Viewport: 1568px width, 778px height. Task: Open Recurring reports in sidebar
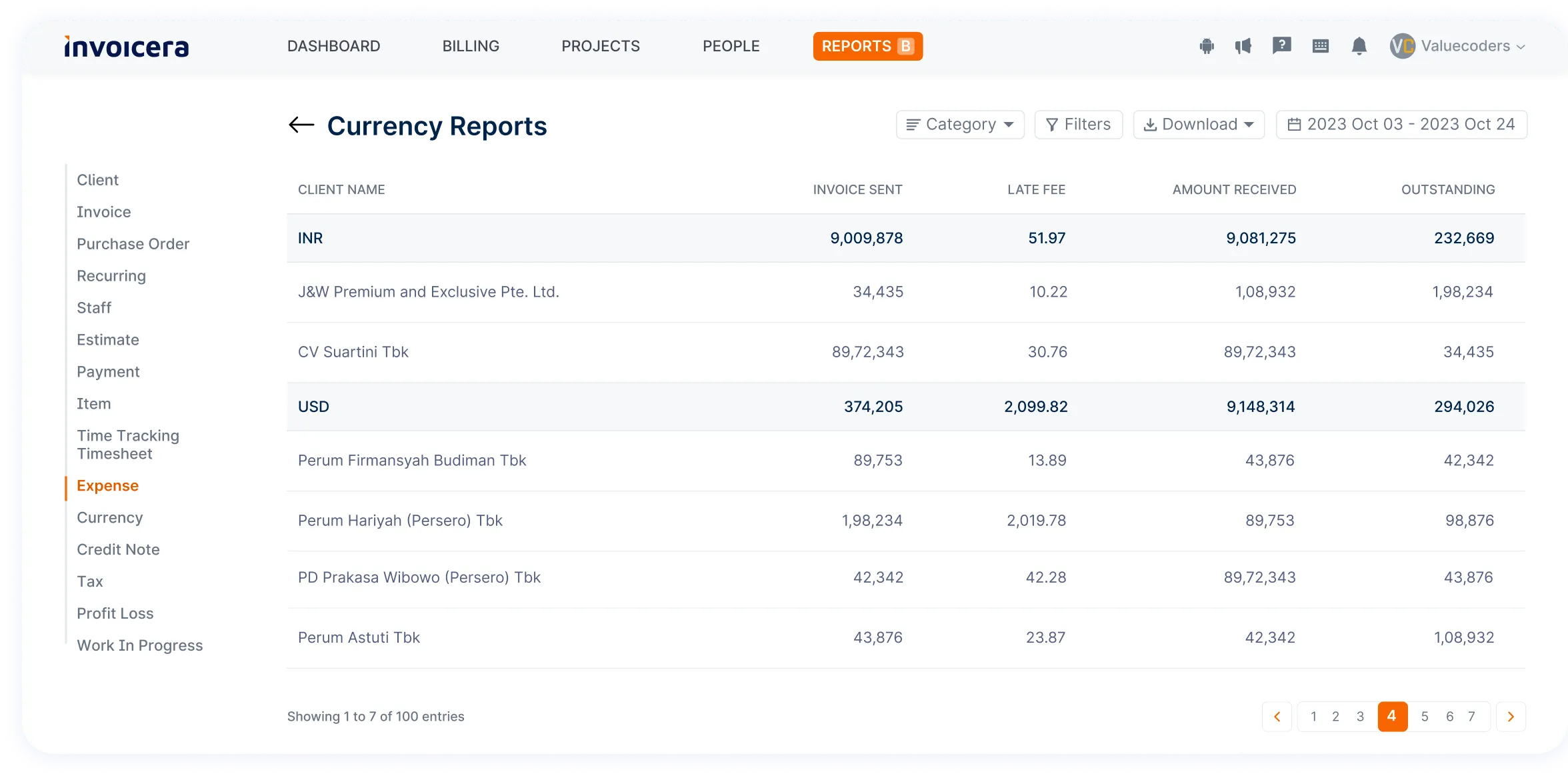(x=111, y=276)
